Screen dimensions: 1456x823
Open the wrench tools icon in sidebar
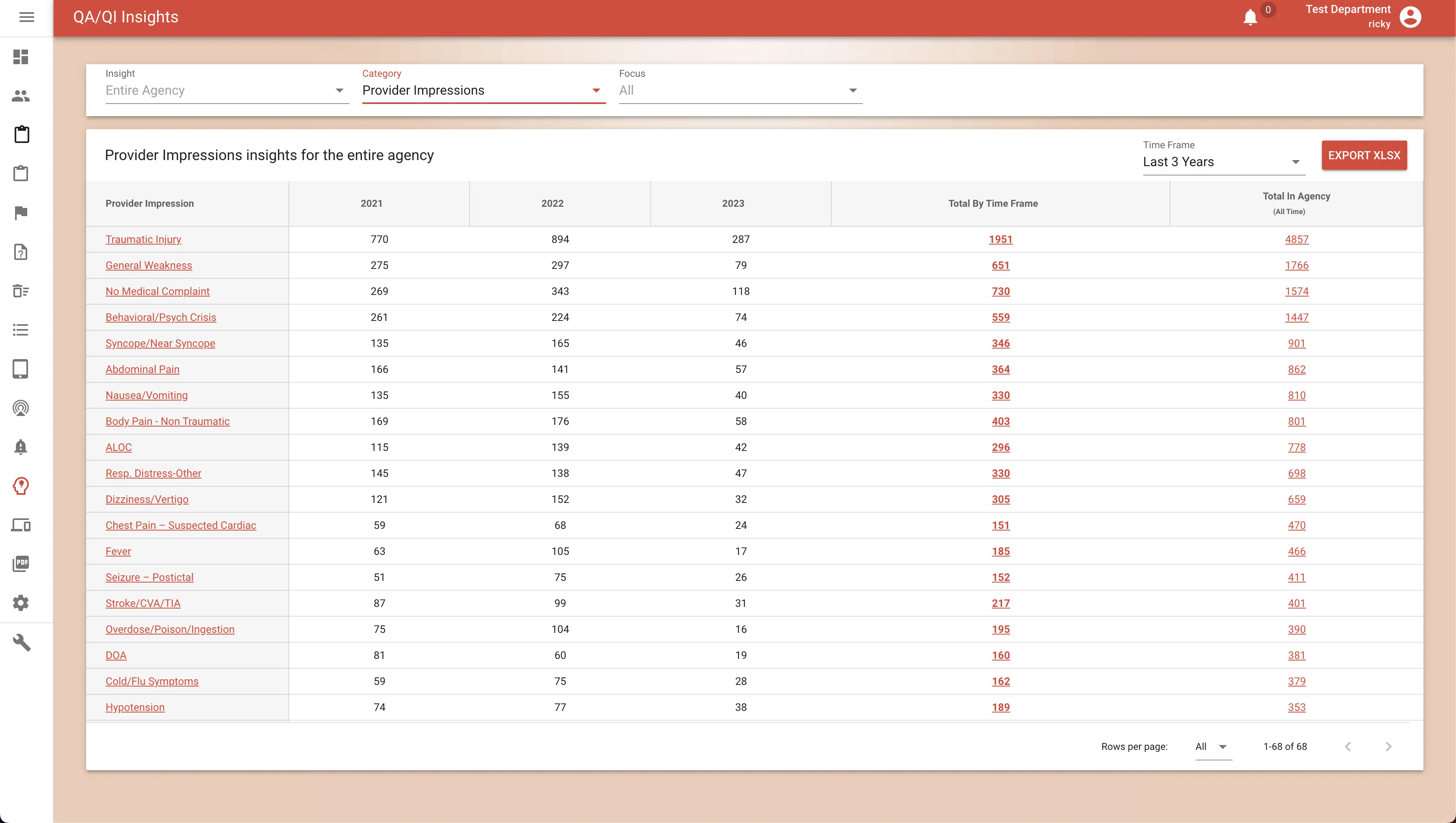(21, 642)
